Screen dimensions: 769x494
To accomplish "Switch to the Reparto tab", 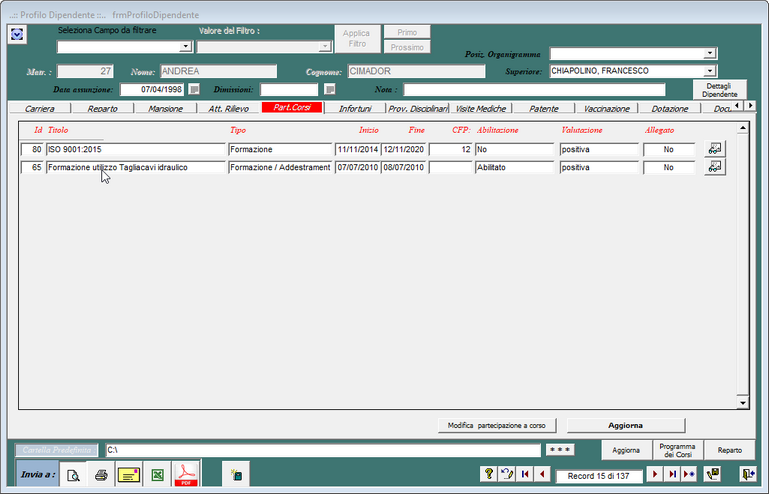I will 103,108.
